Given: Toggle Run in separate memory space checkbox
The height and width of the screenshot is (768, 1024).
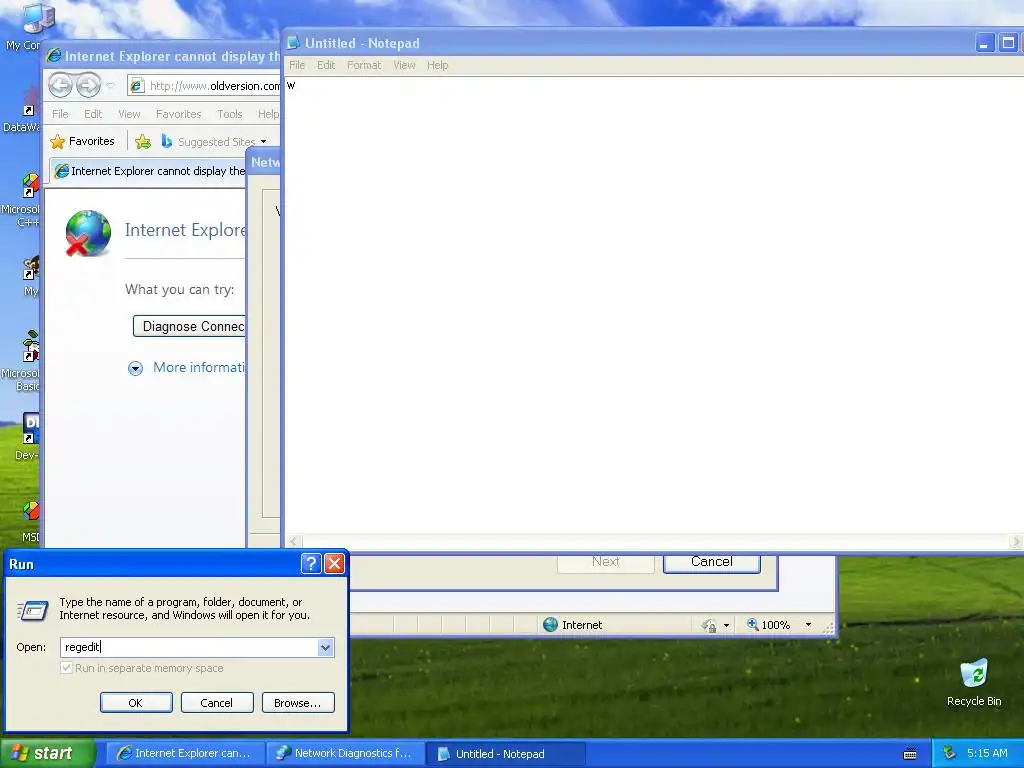Looking at the screenshot, I should click(x=66, y=668).
